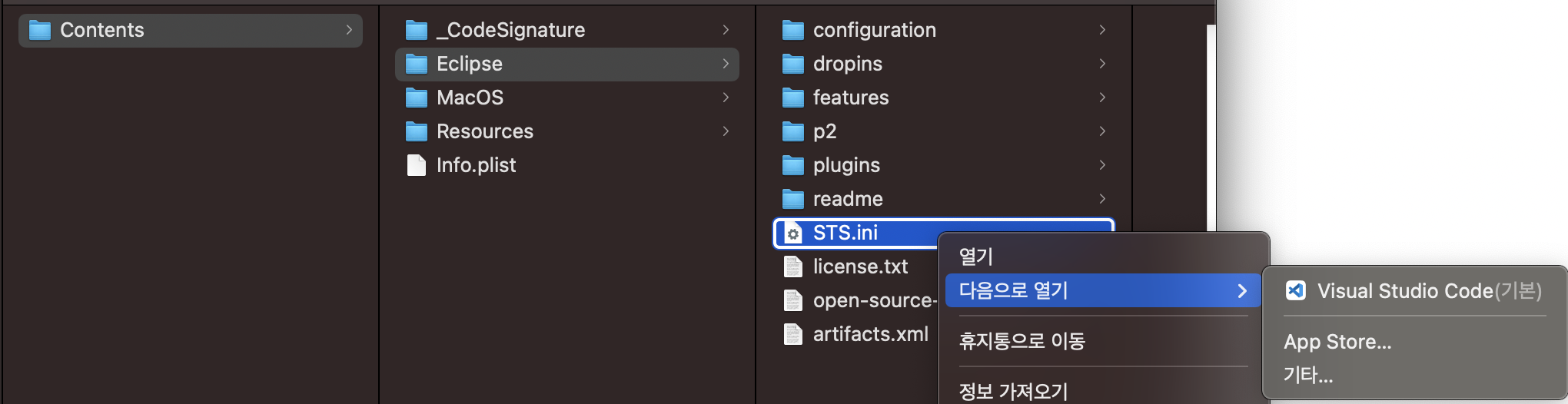Click the STS.ini gear file icon
Image resolution: width=1568 pixels, height=404 pixels.
click(793, 233)
